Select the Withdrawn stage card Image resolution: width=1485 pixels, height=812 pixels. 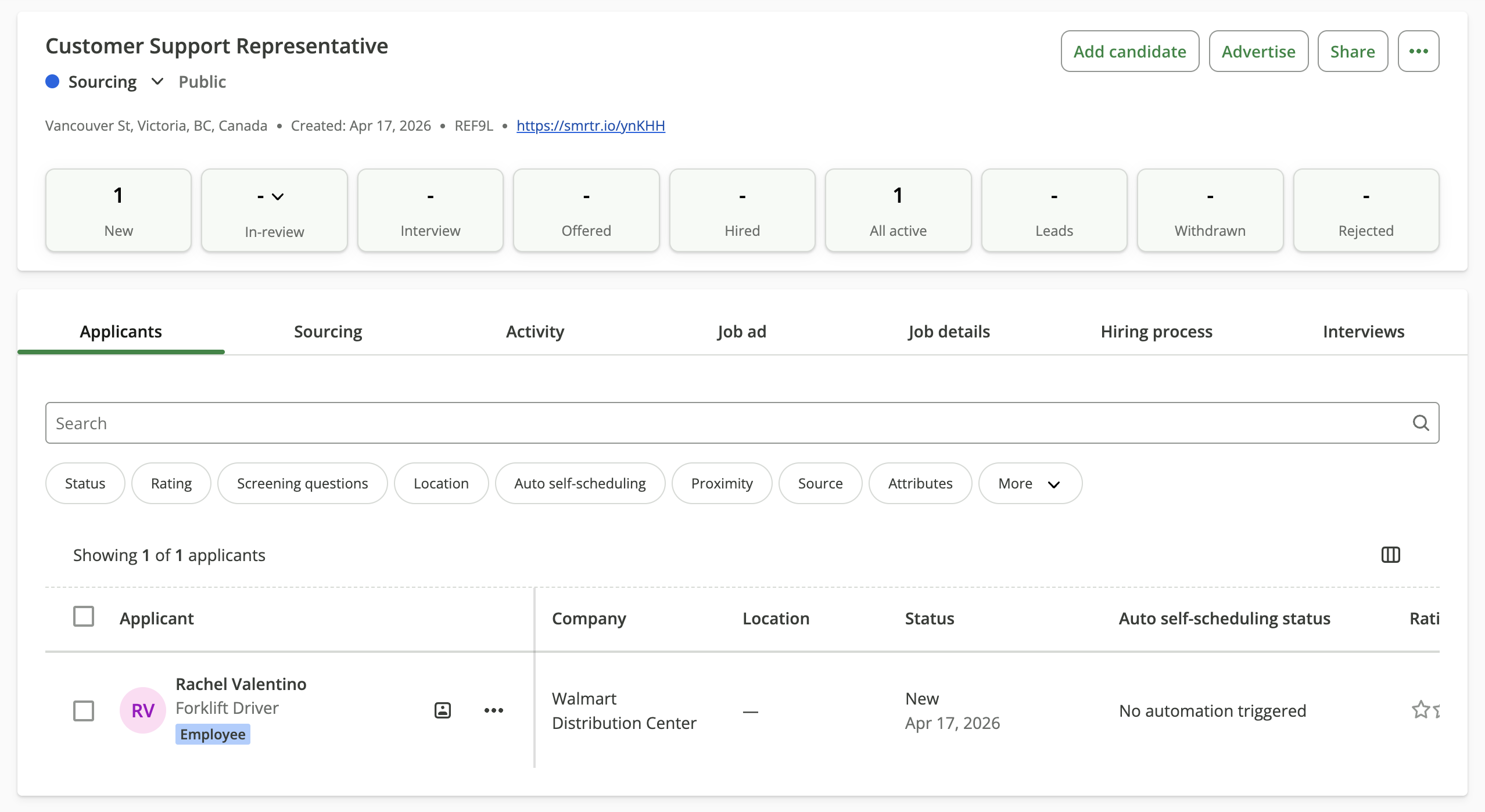coord(1210,210)
